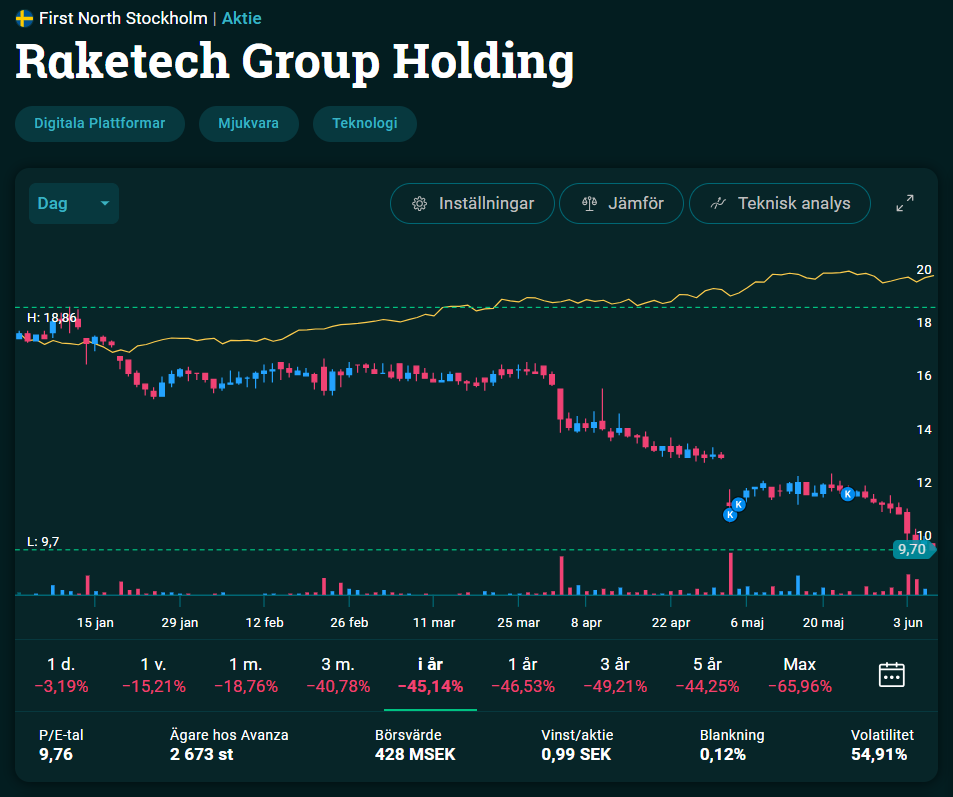Switch to the 1 m. period tab
This screenshot has height=797, width=953.
click(246, 675)
